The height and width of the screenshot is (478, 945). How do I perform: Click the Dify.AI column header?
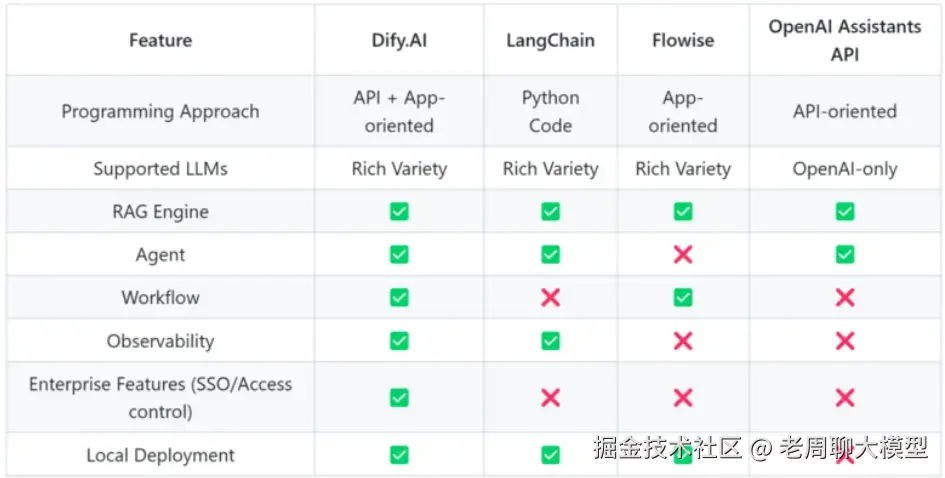(398, 41)
